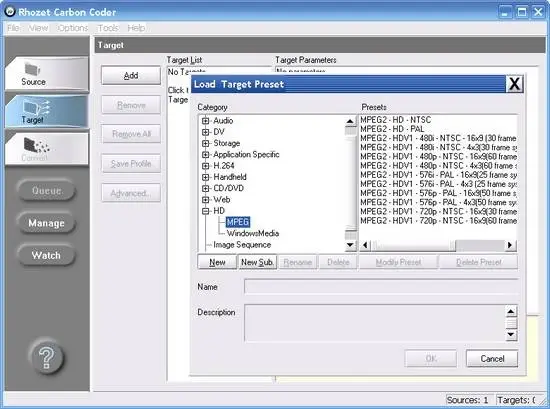The width and height of the screenshot is (550, 409).
Task: Open the File menu
Action: tap(13, 28)
